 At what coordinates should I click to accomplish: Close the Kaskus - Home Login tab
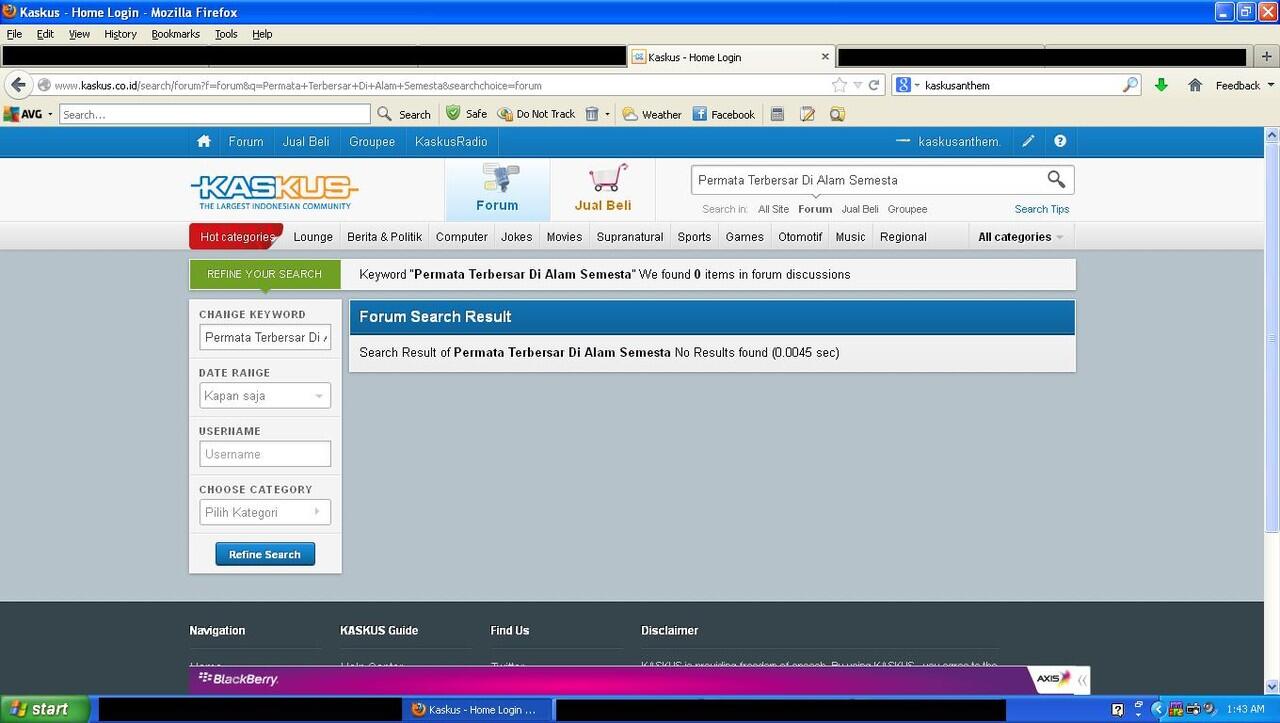click(x=825, y=57)
